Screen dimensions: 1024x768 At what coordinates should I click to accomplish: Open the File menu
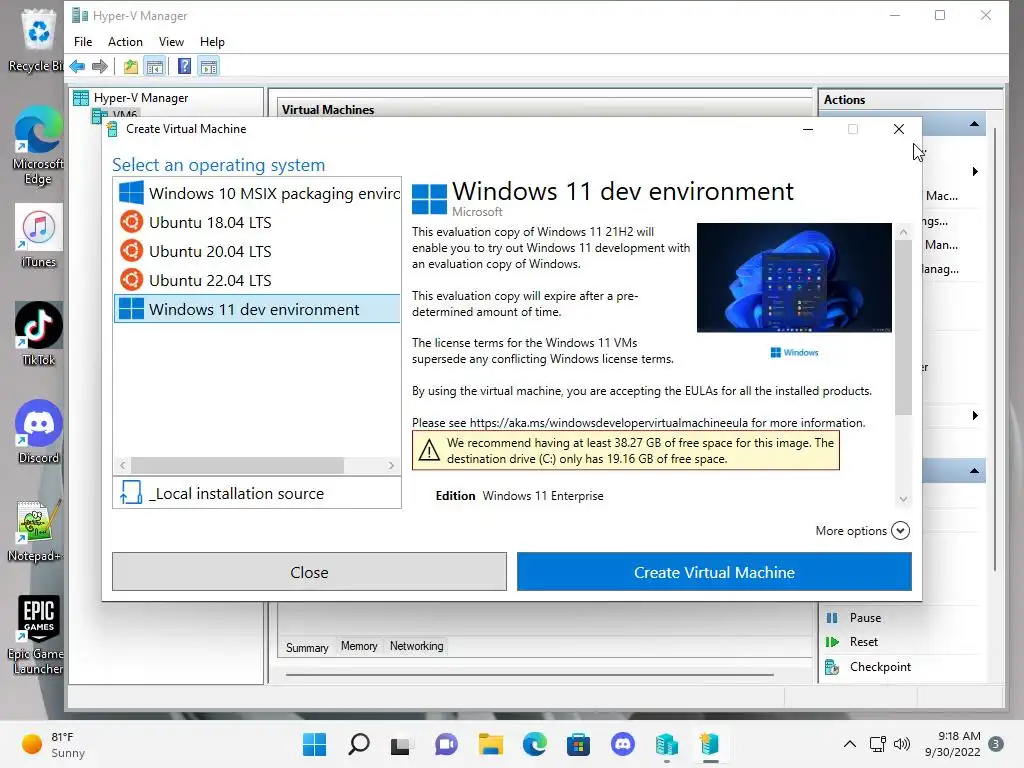83,42
